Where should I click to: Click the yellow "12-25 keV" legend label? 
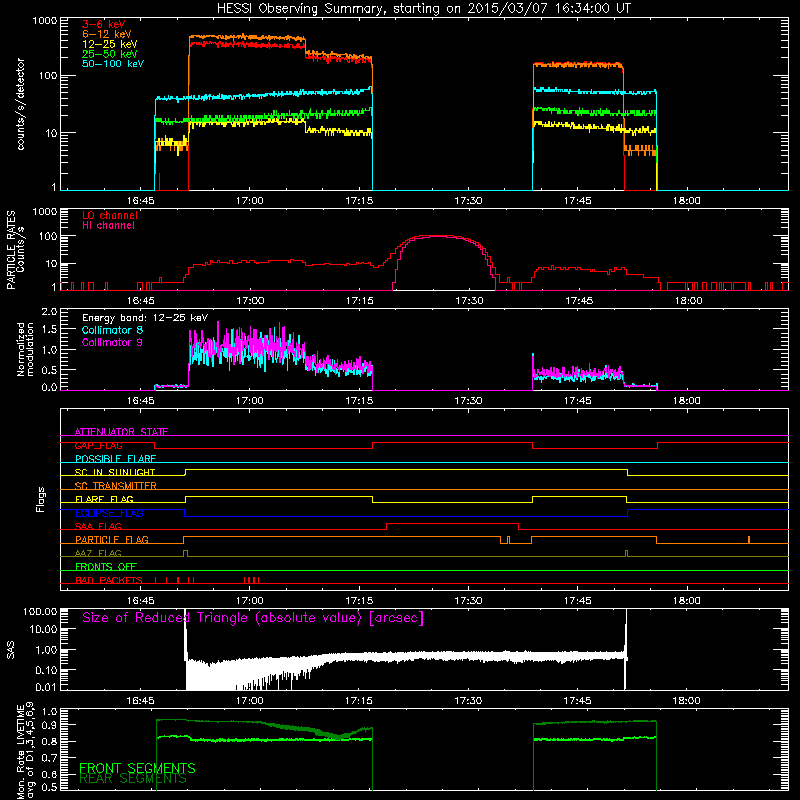tap(109, 44)
